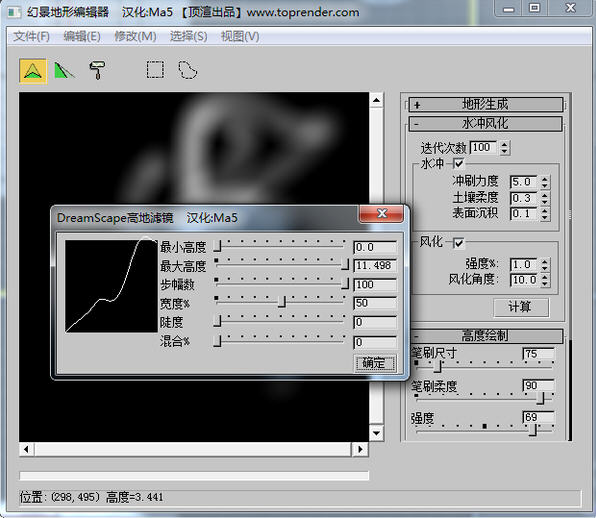
Task: Expand the 地形生成 rollout
Action: 485,105
